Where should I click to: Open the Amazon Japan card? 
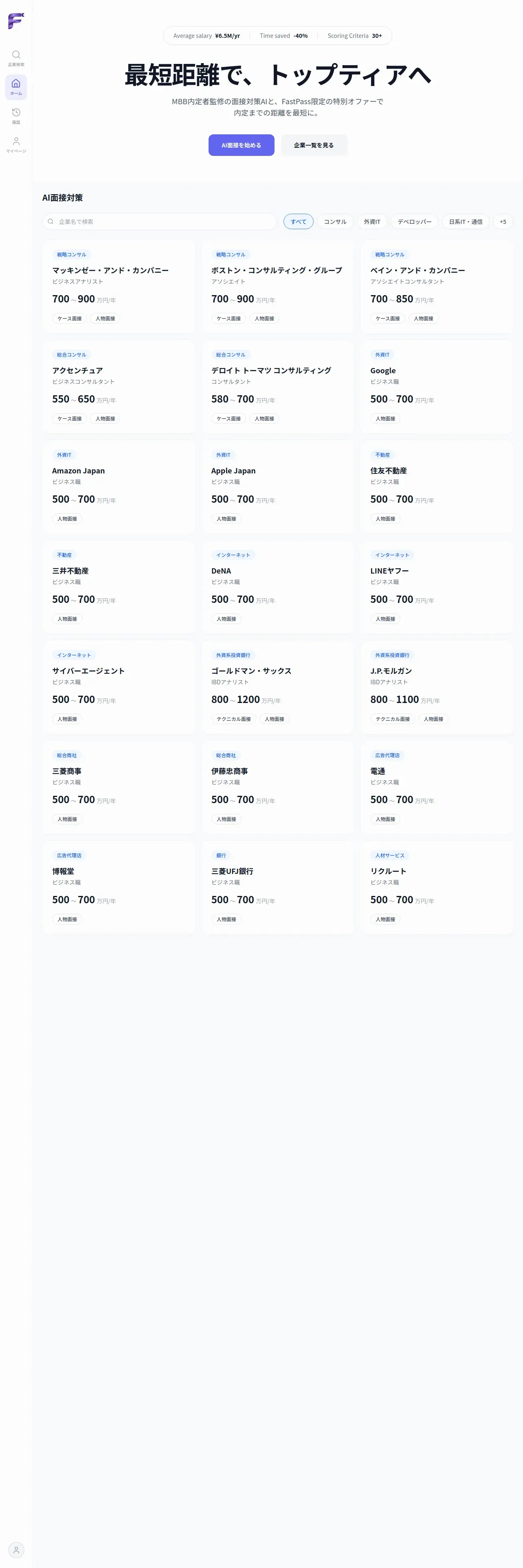click(x=119, y=487)
